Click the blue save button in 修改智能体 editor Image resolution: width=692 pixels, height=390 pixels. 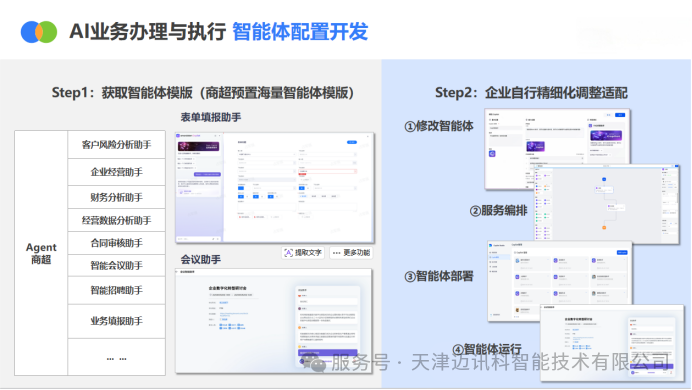(621, 115)
